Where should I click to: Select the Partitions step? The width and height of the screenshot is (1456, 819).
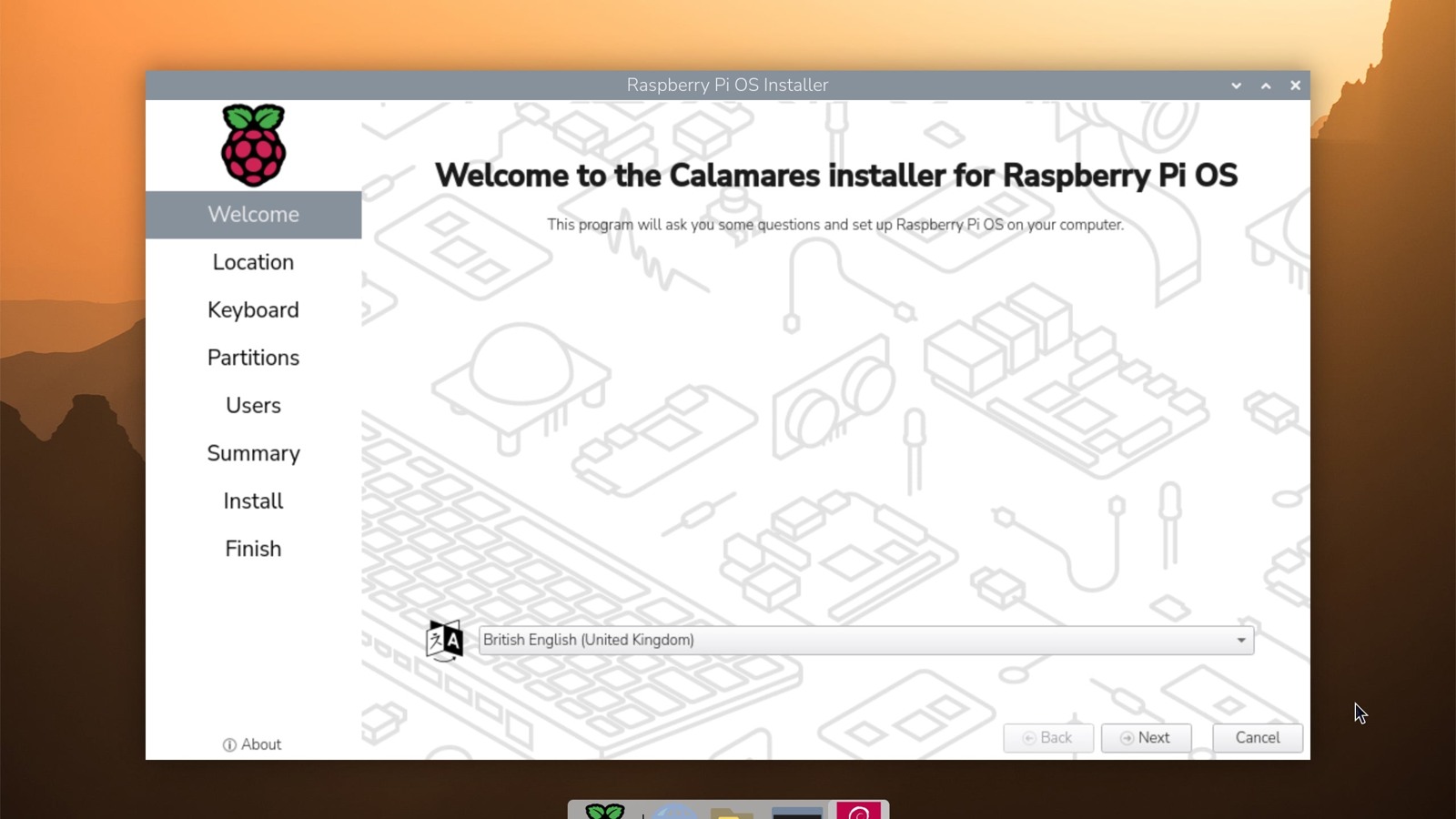[x=253, y=358]
